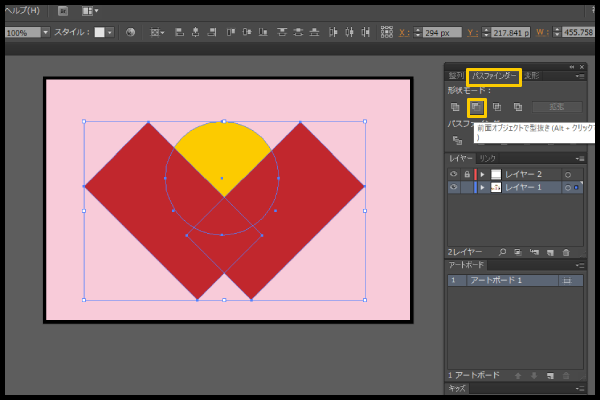Screen dimensions: 600x400
Task: Apply Intersect shape mode in Pathfinder
Action: (x=497, y=106)
